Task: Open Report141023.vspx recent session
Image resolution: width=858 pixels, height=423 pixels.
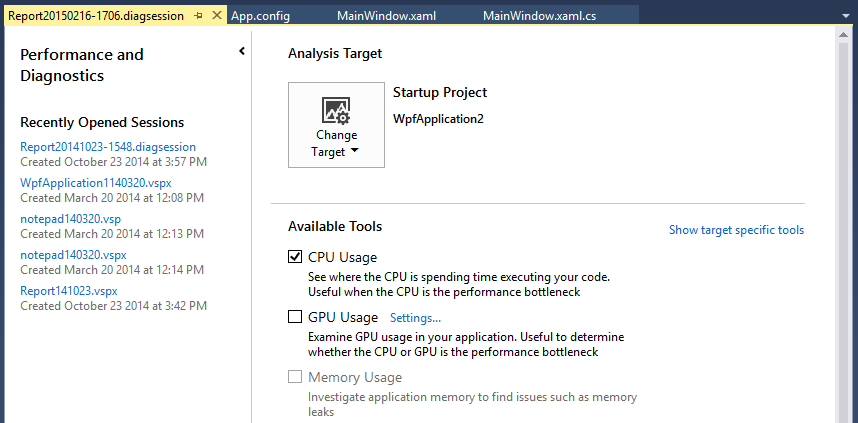Action: pos(69,291)
